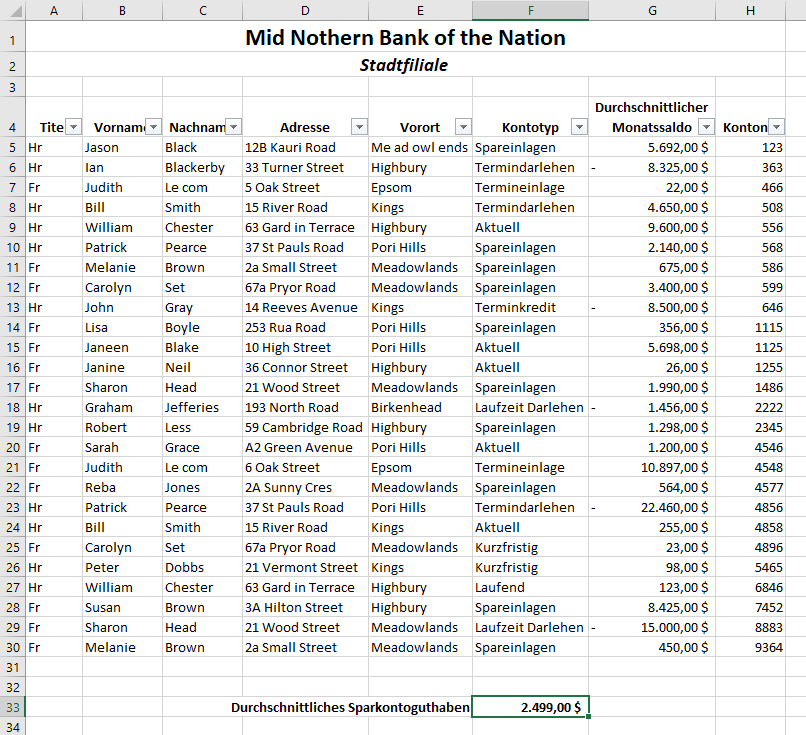Select the 'Janeen' first name cell

point(122,347)
